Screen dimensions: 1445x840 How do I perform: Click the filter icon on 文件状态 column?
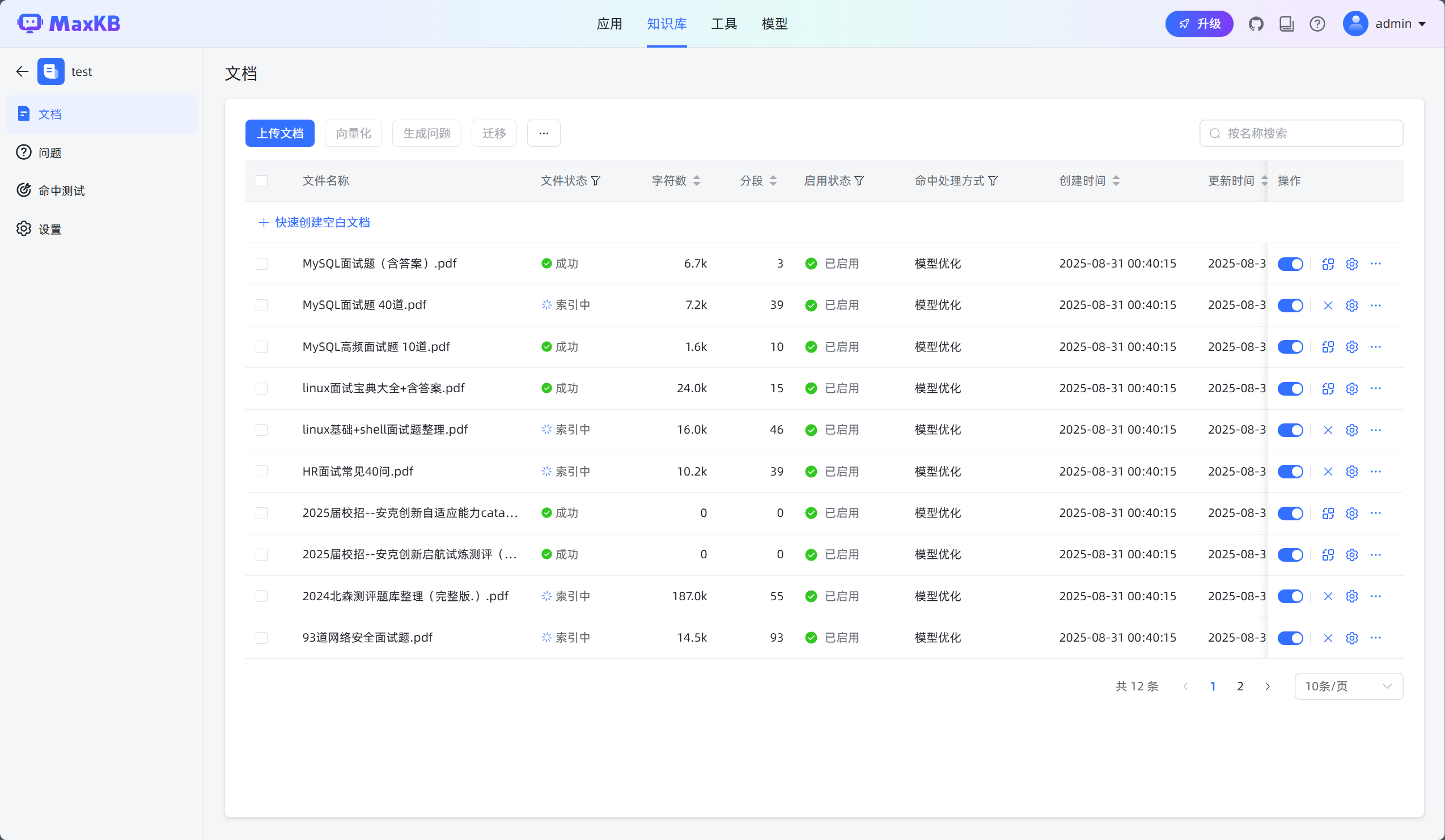596,181
